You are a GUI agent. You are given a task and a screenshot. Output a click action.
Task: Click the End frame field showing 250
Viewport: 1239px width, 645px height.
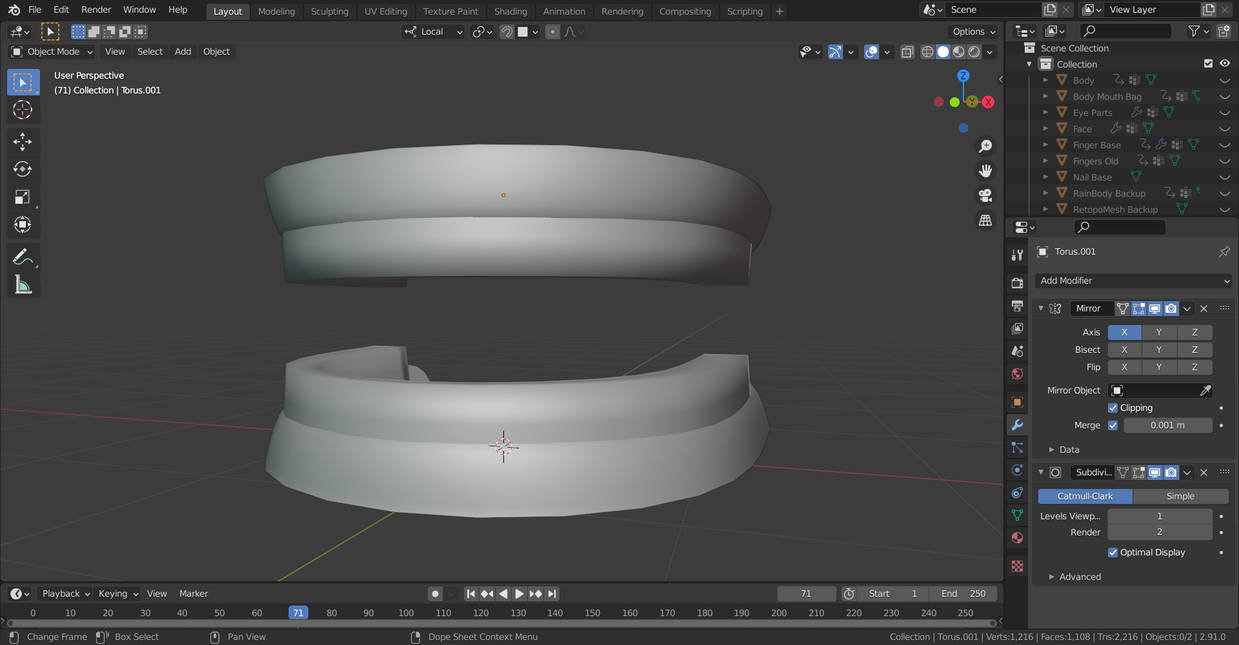(963, 594)
